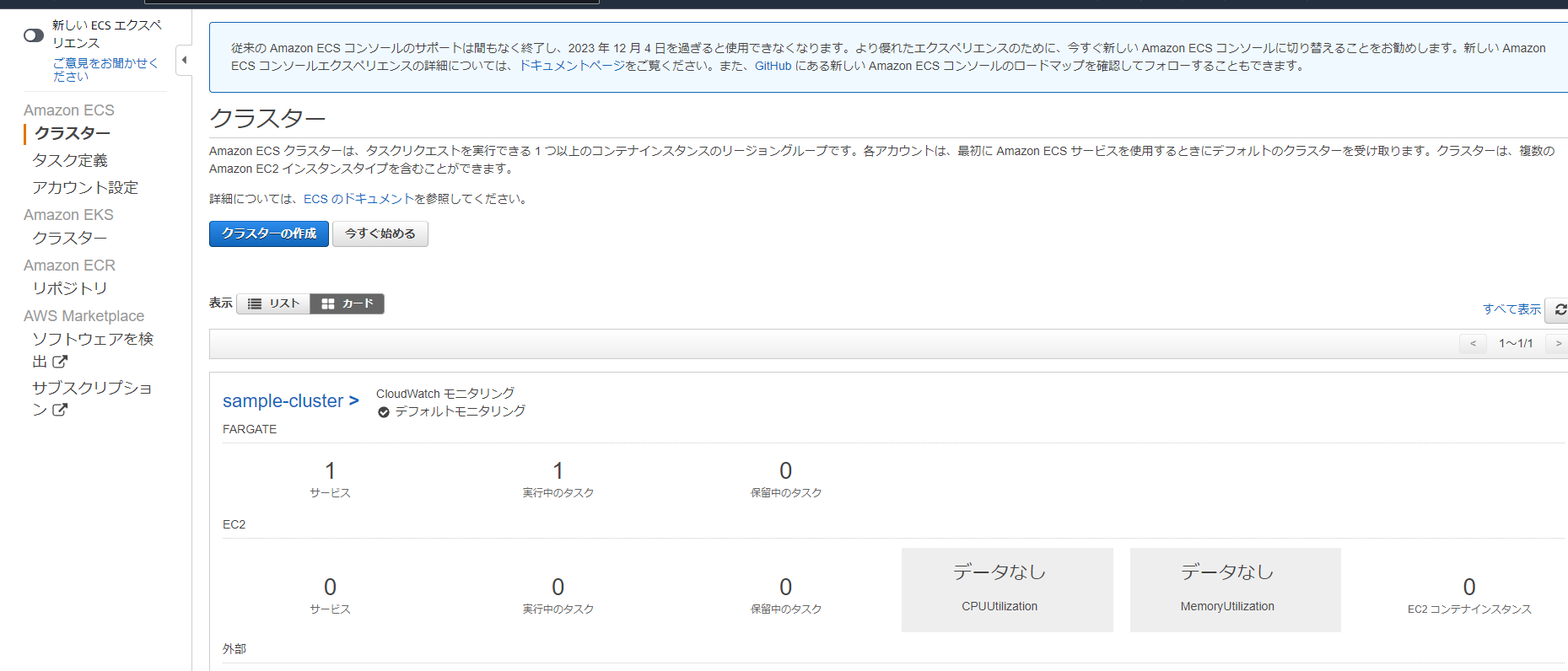1568x671 pixels.
Task: Click the EC2 コンテナインスタンス count
Action: click(x=1469, y=587)
